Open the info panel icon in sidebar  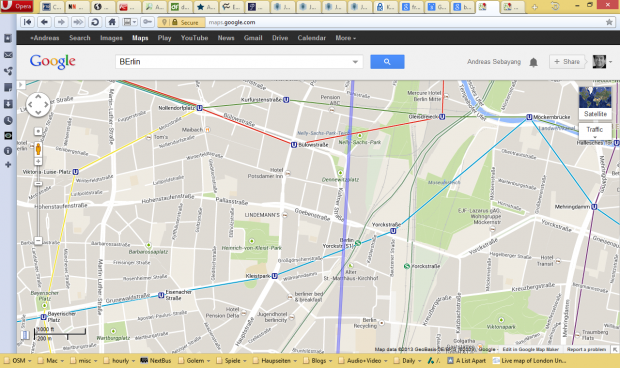8,151
